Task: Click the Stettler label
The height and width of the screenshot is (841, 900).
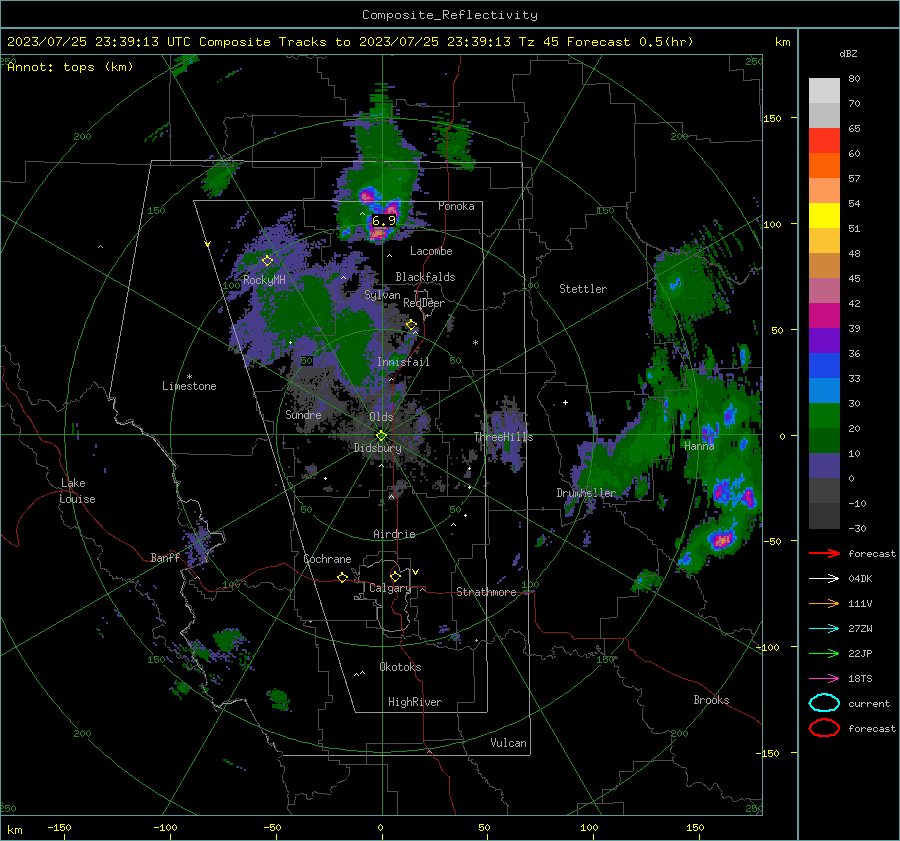Action: 583,289
